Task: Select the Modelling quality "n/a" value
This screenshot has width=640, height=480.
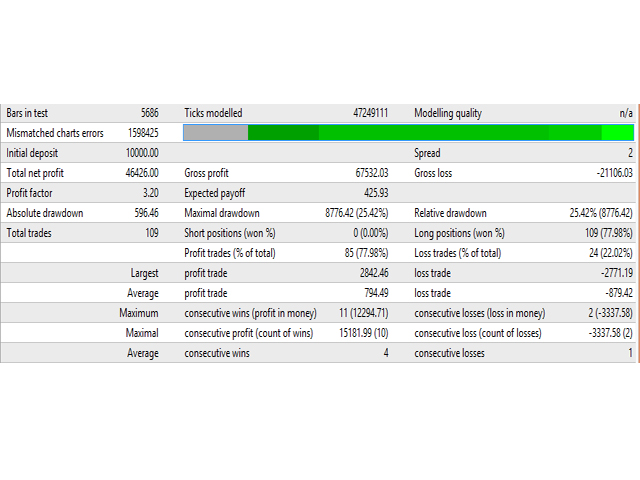Action: (x=625, y=113)
